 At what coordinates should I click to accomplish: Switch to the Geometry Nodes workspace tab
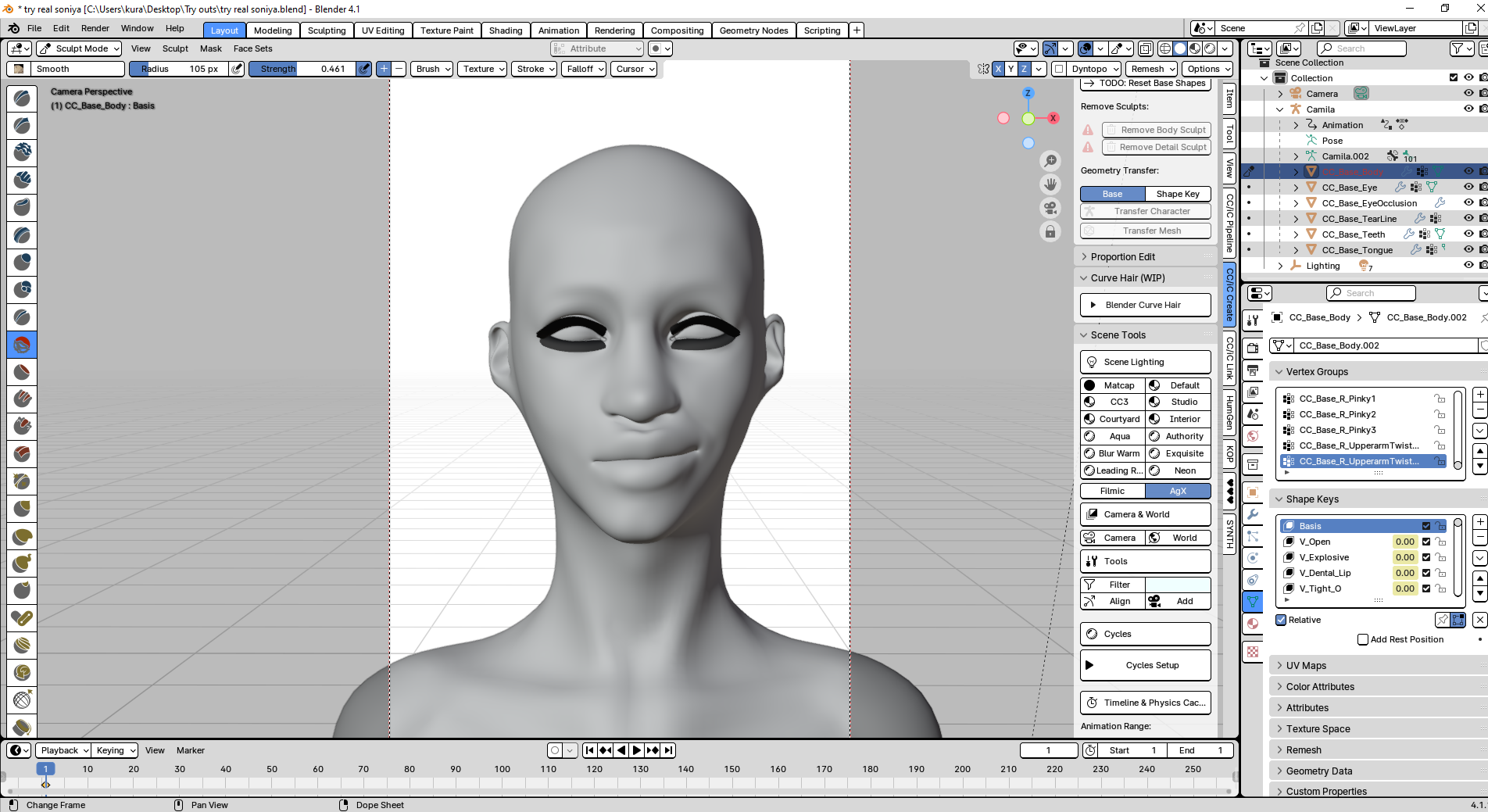[x=753, y=30]
